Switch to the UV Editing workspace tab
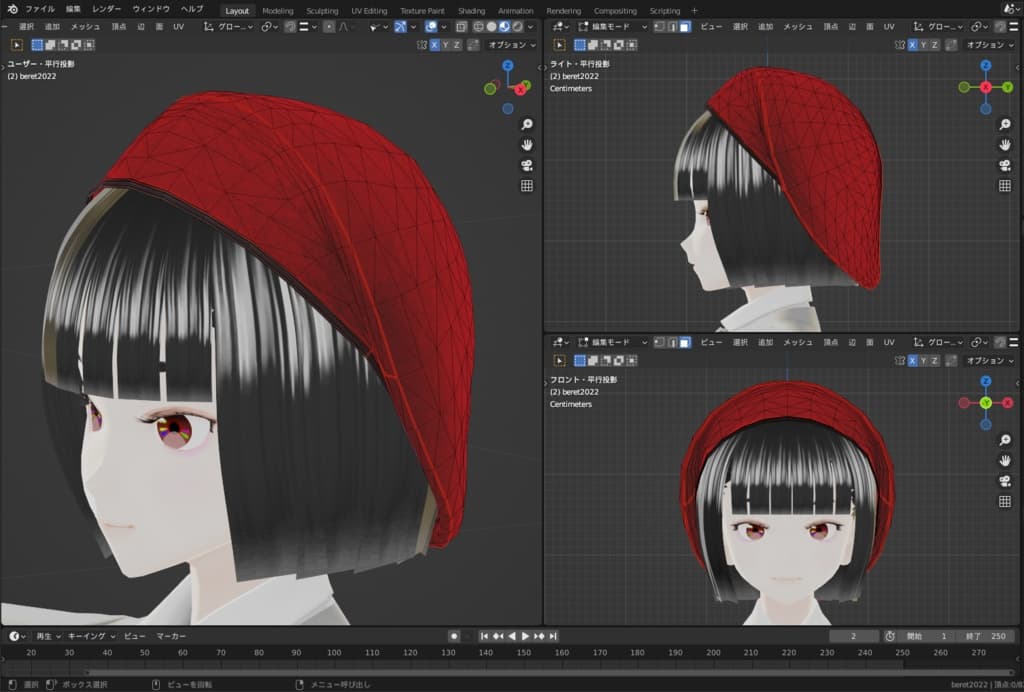This screenshot has height=692, width=1024. pyautogui.click(x=369, y=11)
